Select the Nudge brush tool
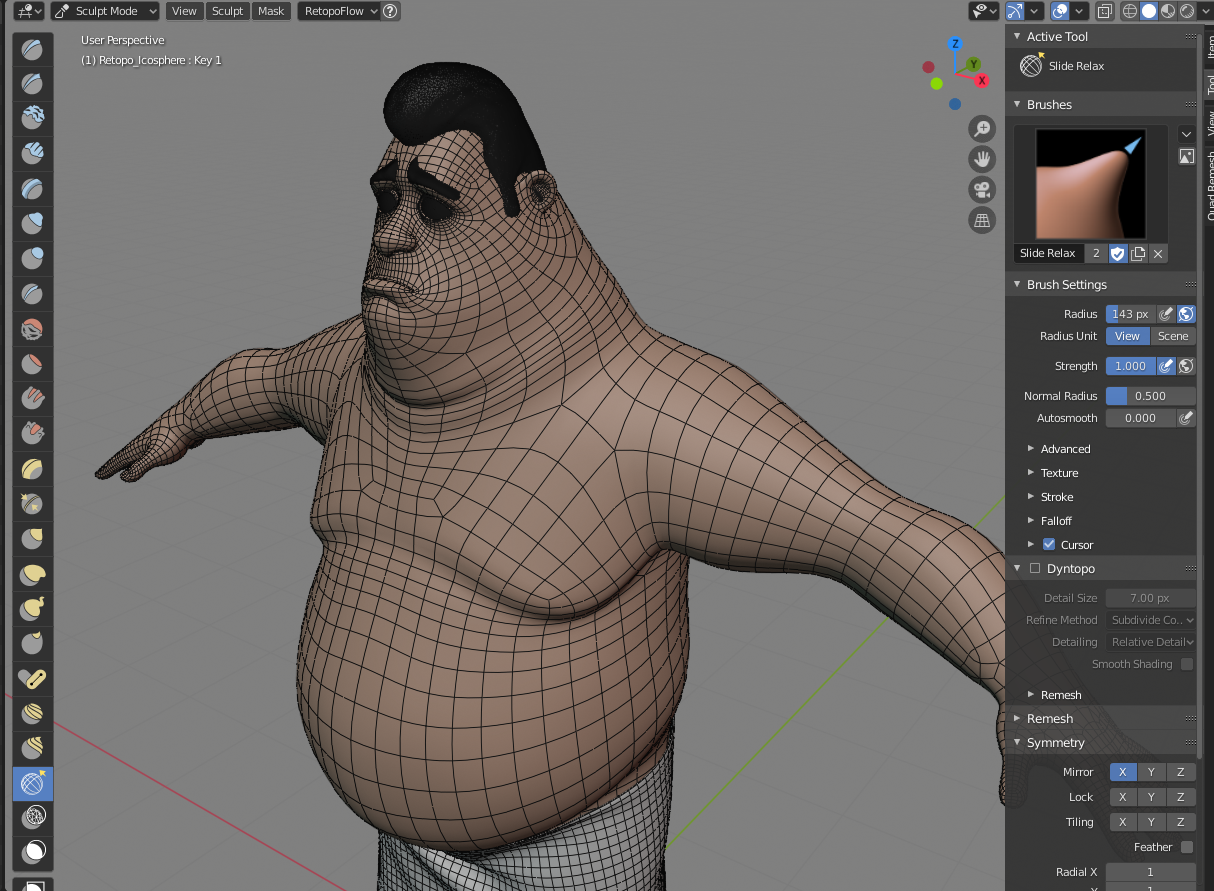Viewport: 1214px width, 891px height. (33, 714)
